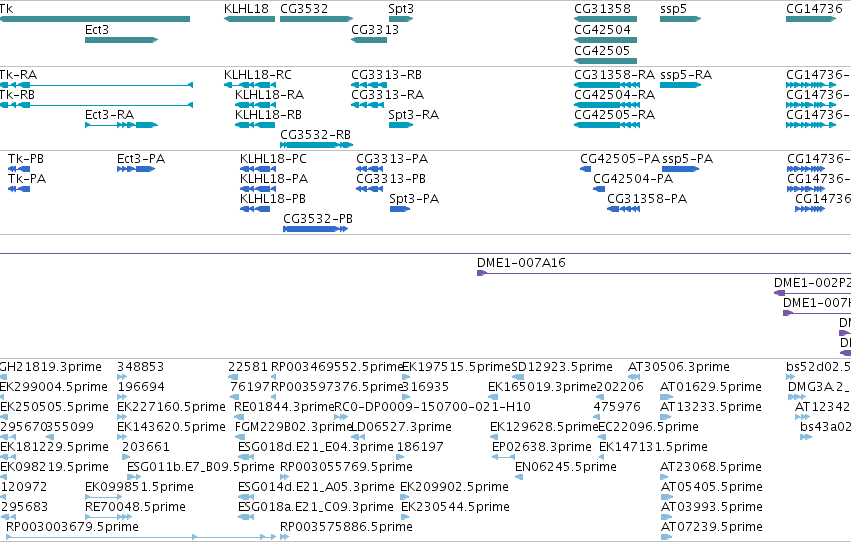Viewport: 851px width, 542px height.
Task: Select the KLHL18-RC transcript label
Action: [258, 75]
